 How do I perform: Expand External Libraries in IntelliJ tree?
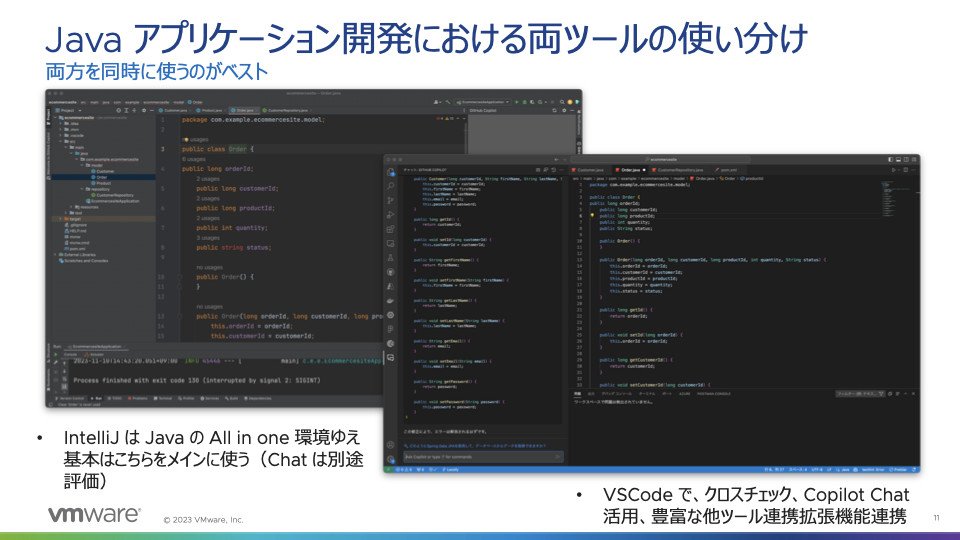[x=55, y=255]
